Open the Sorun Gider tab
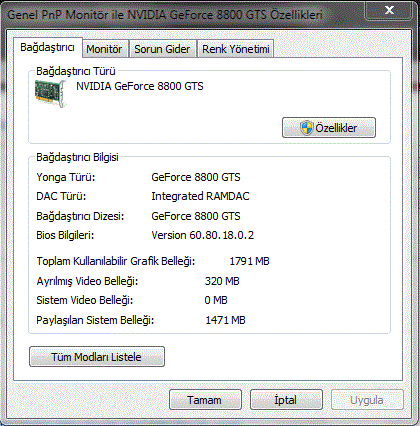The width and height of the screenshot is (420, 426). [x=162, y=49]
